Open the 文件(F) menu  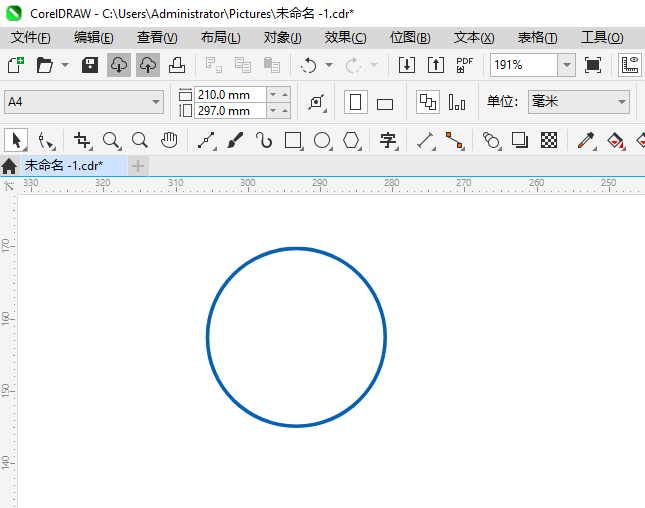click(31, 38)
